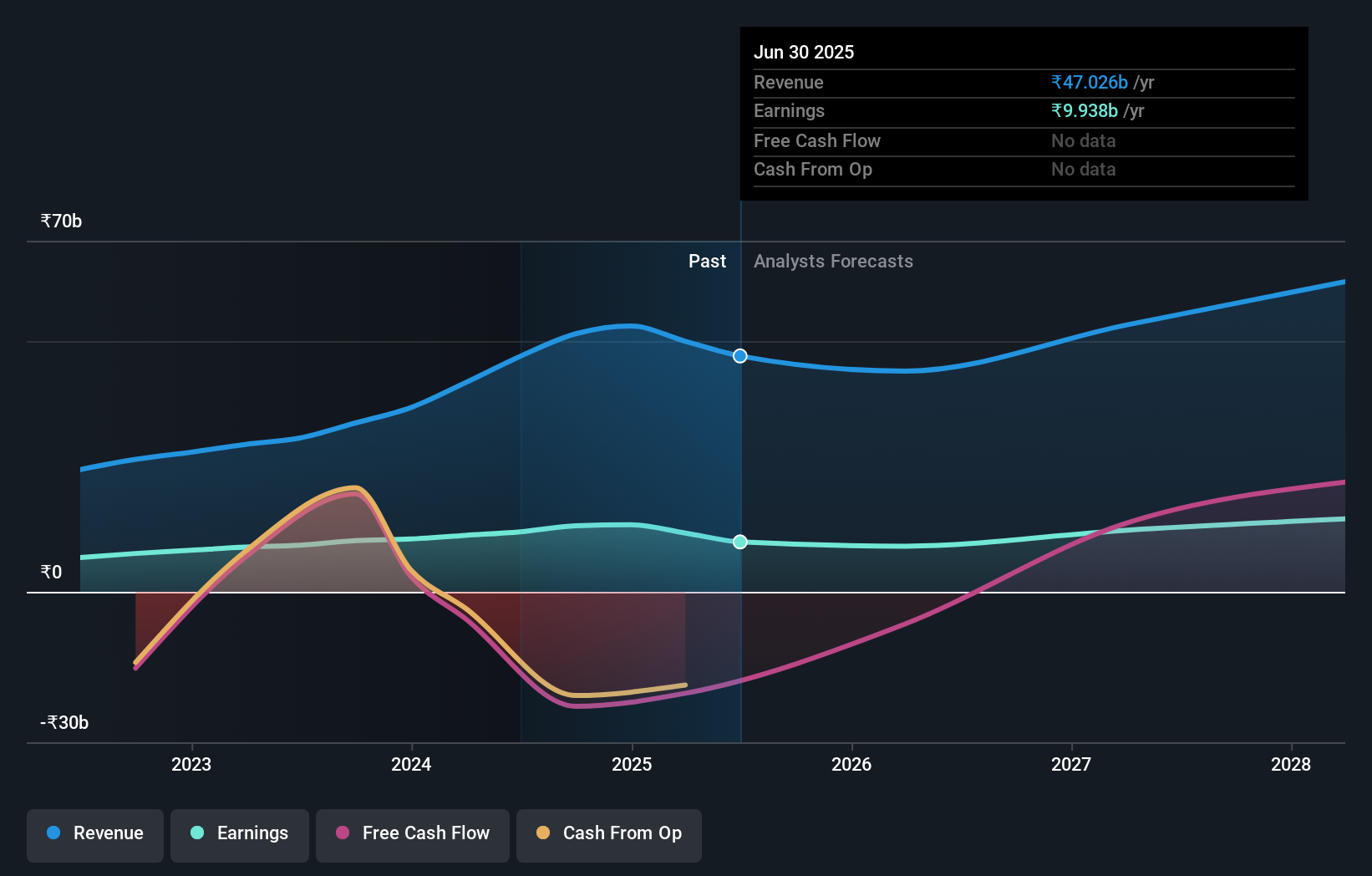Click the pink Free Cash Flow legend dot
Screen dimensions: 1372x876
pyautogui.click(x=341, y=833)
